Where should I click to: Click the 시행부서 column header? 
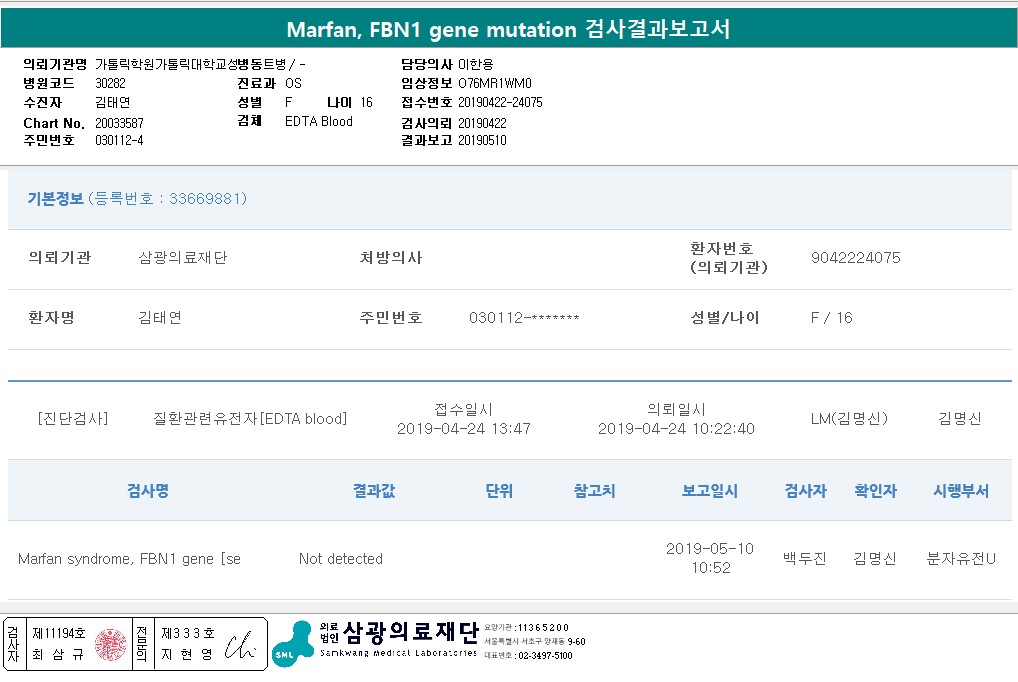961,491
